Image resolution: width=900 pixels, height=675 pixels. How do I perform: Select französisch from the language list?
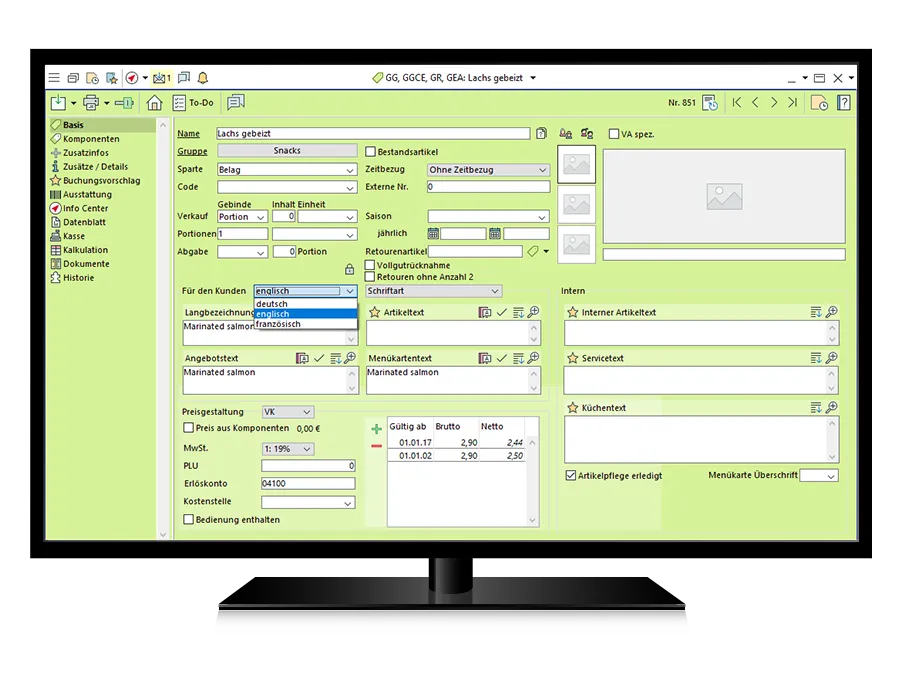pyautogui.click(x=278, y=324)
